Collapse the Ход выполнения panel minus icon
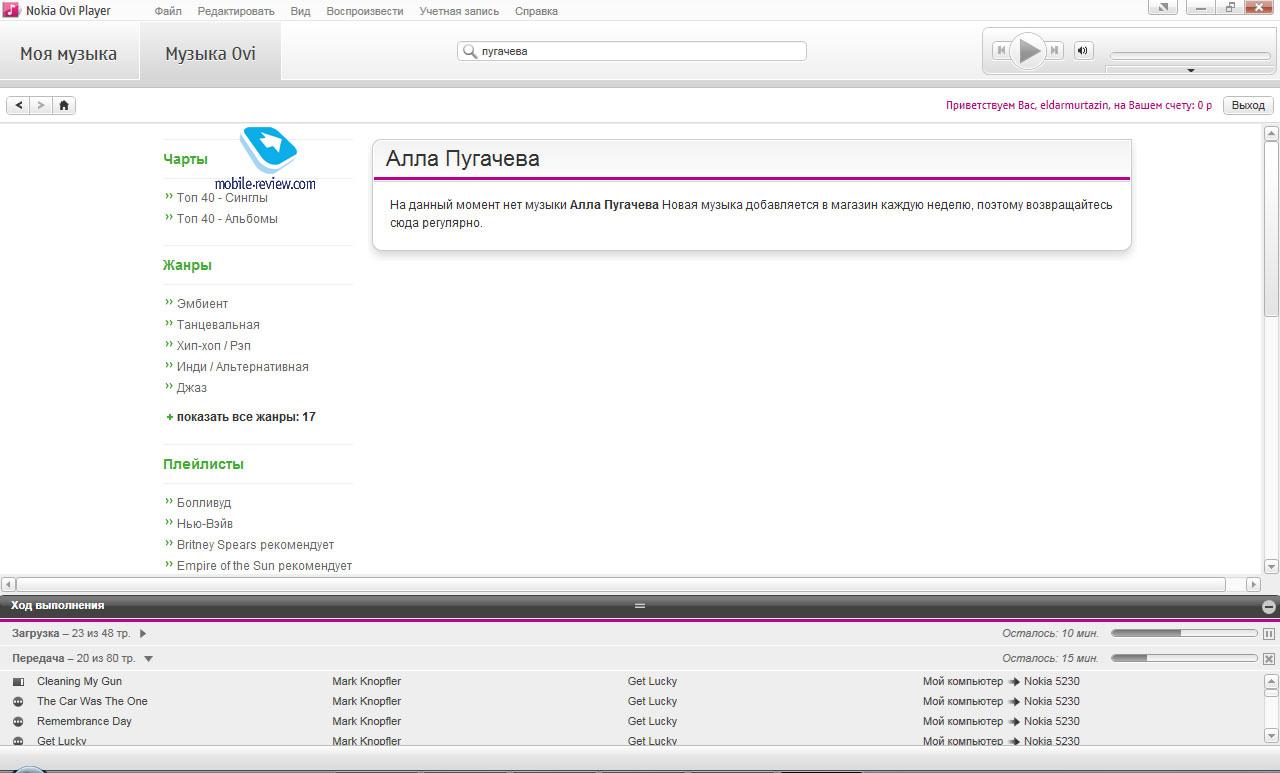 [x=1269, y=606]
